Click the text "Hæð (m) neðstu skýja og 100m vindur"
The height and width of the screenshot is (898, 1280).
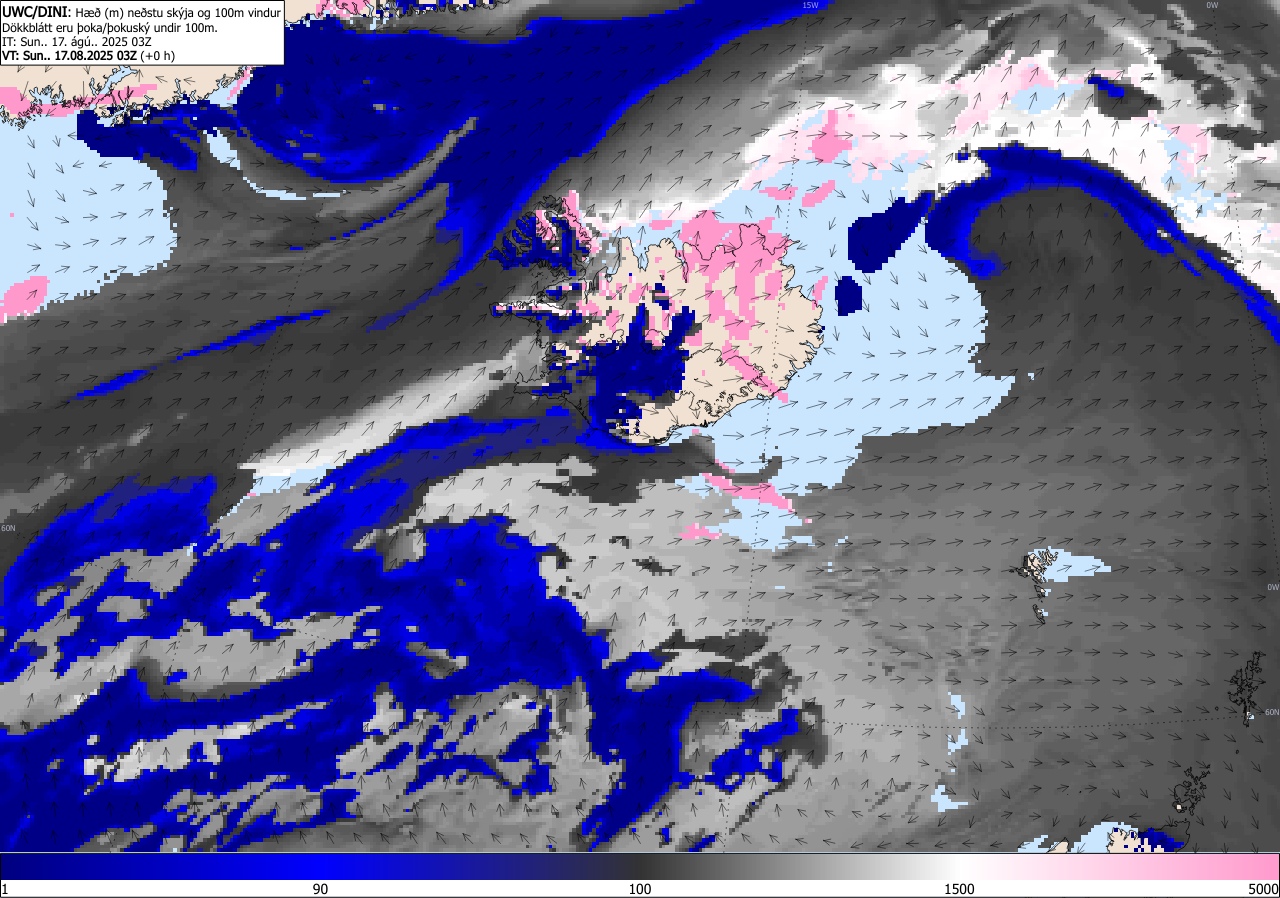click(x=178, y=12)
